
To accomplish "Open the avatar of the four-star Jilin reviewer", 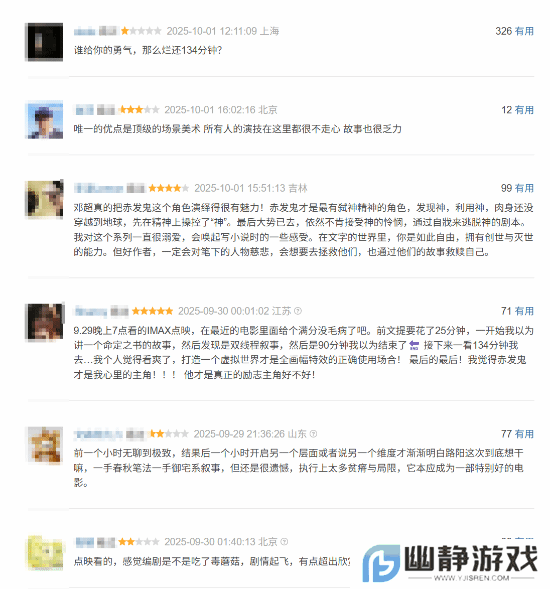I will click(45, 199).
